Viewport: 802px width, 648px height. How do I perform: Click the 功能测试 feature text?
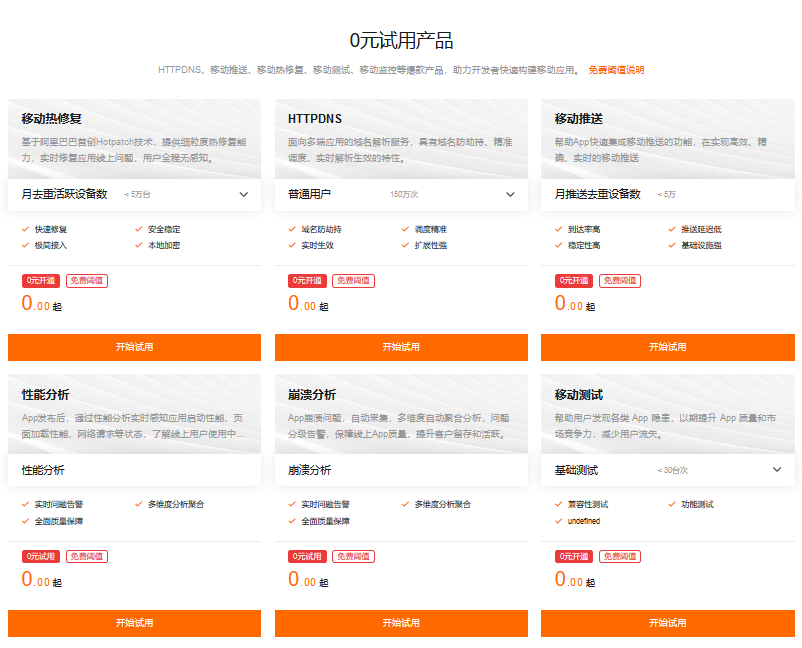click(x=697, y=505)
